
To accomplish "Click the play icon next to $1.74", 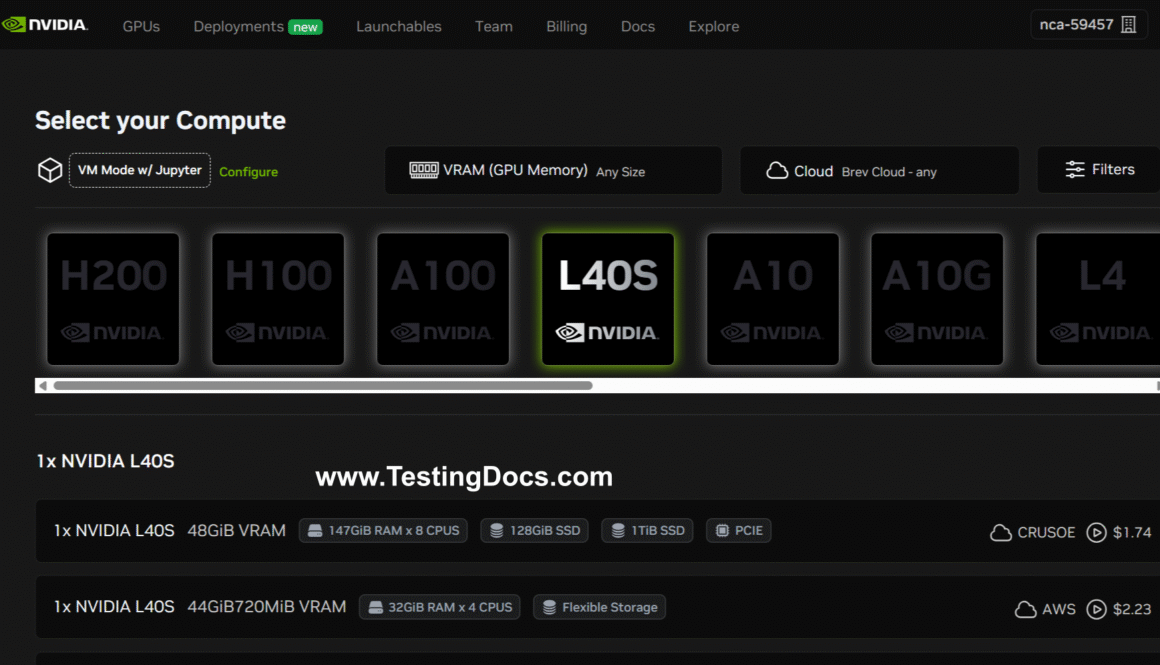I will (1096, 532).
